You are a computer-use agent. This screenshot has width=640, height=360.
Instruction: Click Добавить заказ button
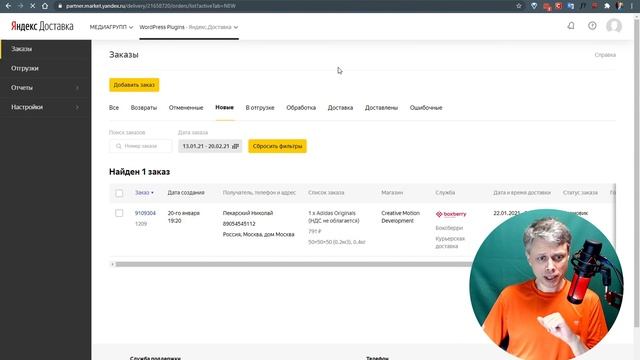[x=134, y=85]
